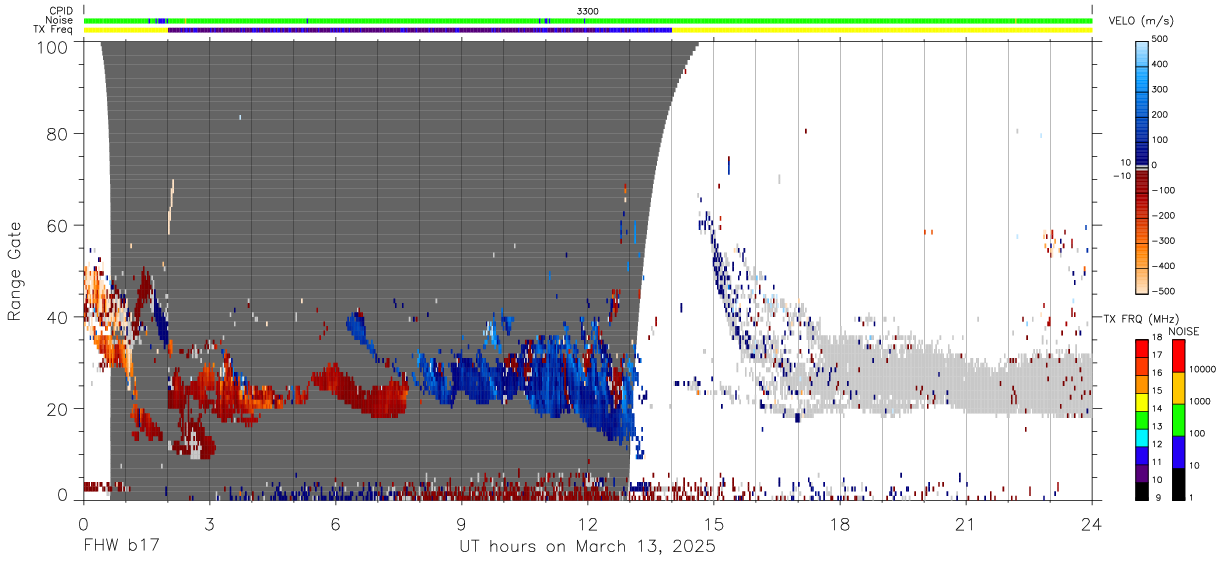Click the 6 hour tick on time axis

click(335, 523)
